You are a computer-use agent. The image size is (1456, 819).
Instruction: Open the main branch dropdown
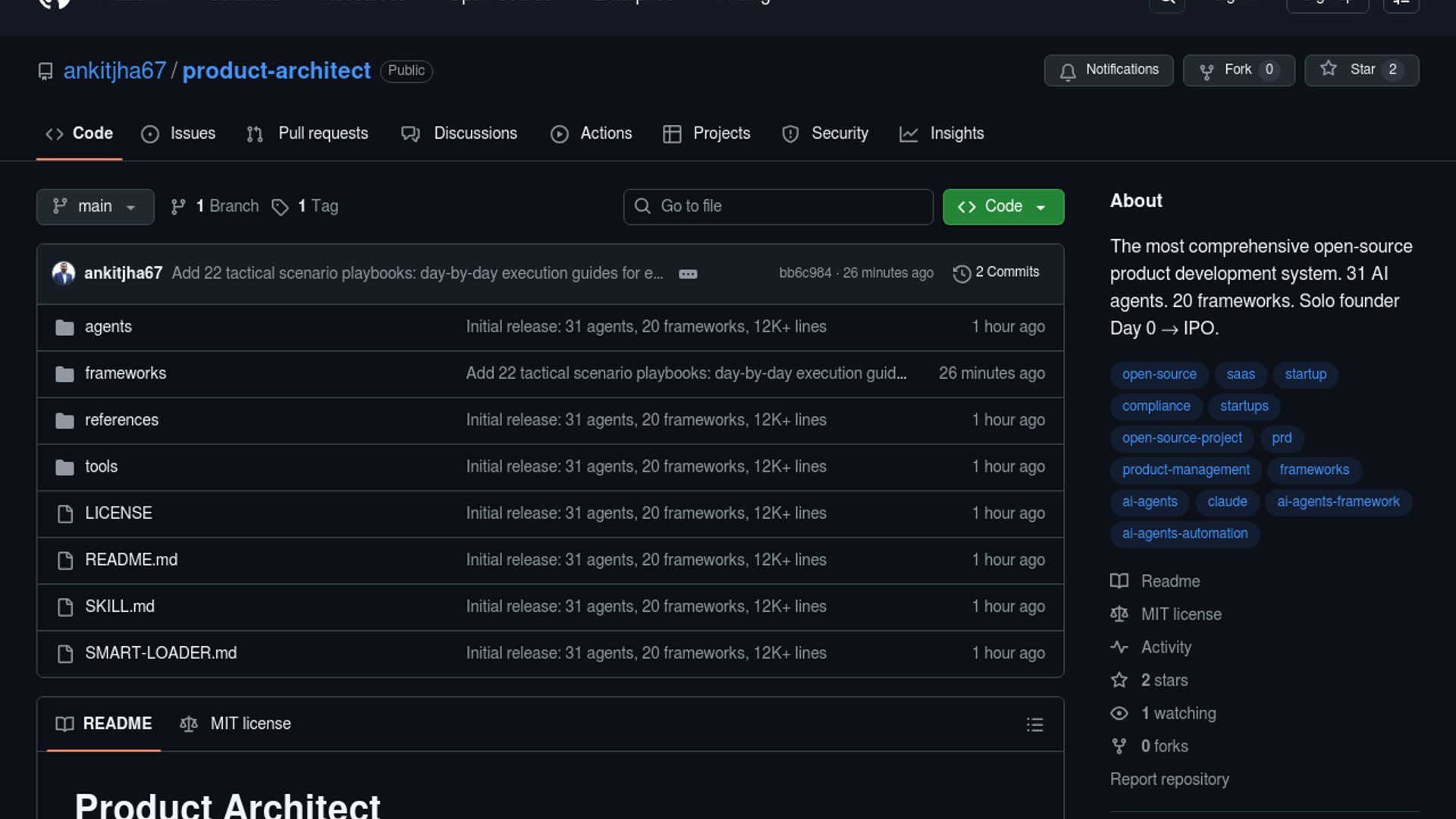click(95, 206)
